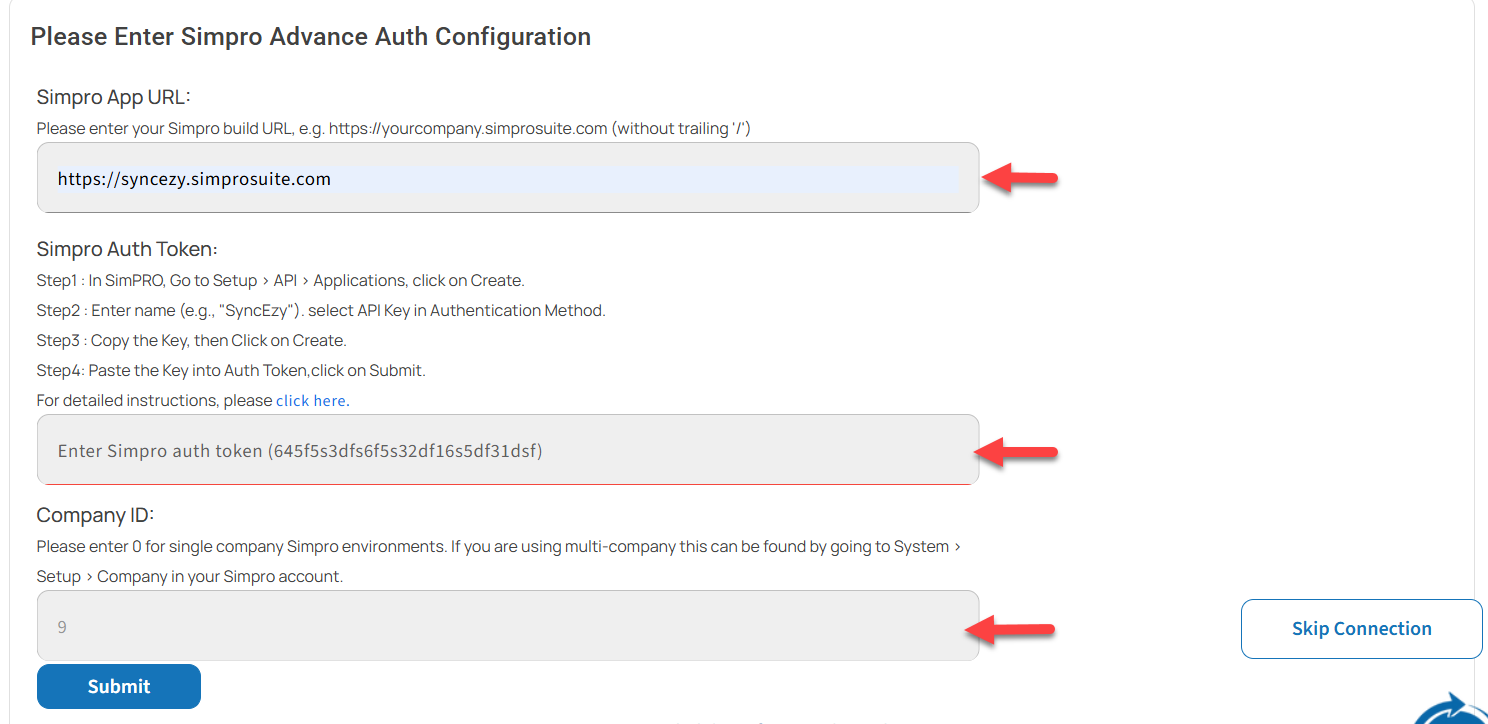Click the 'Company ID:' label
1488x724 pixels.
pos(95,515)
